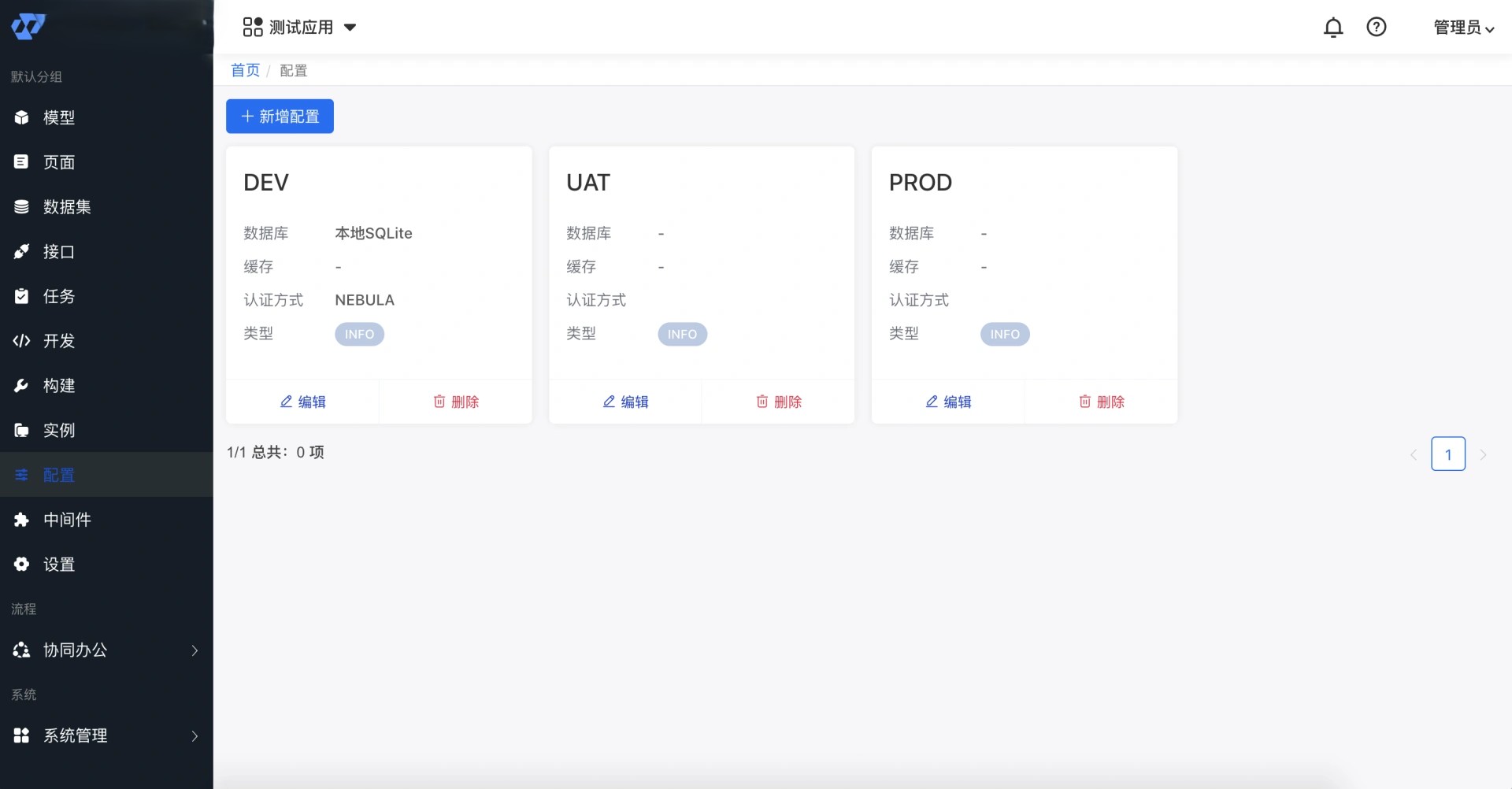Click trash icon on UAT card
The image size is (1512, 789).
(x=762, y=402)
